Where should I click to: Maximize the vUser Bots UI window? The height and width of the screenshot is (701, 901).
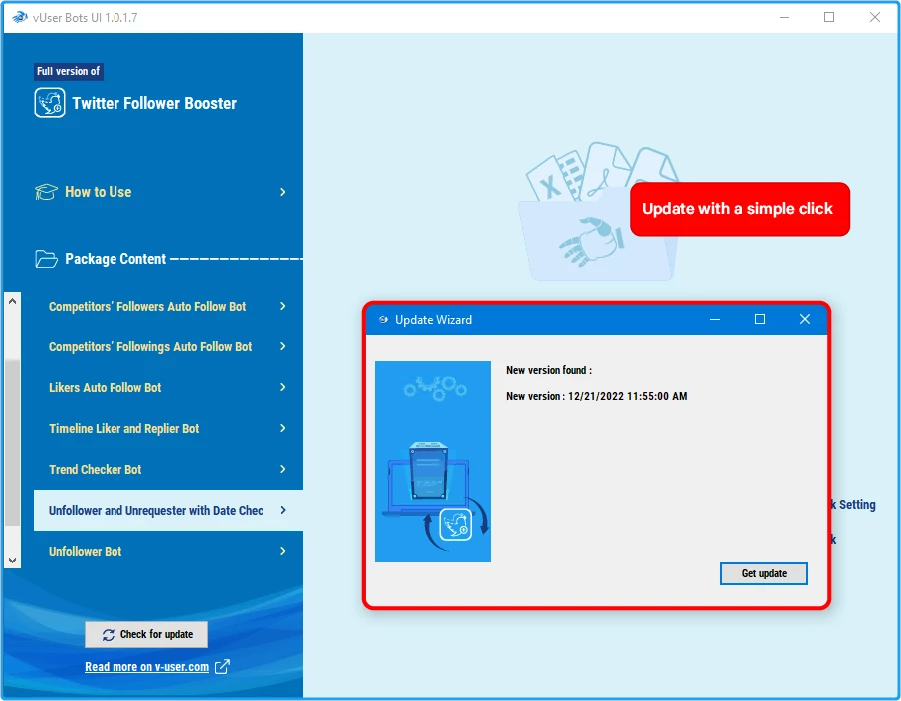(x=829, y=17)
